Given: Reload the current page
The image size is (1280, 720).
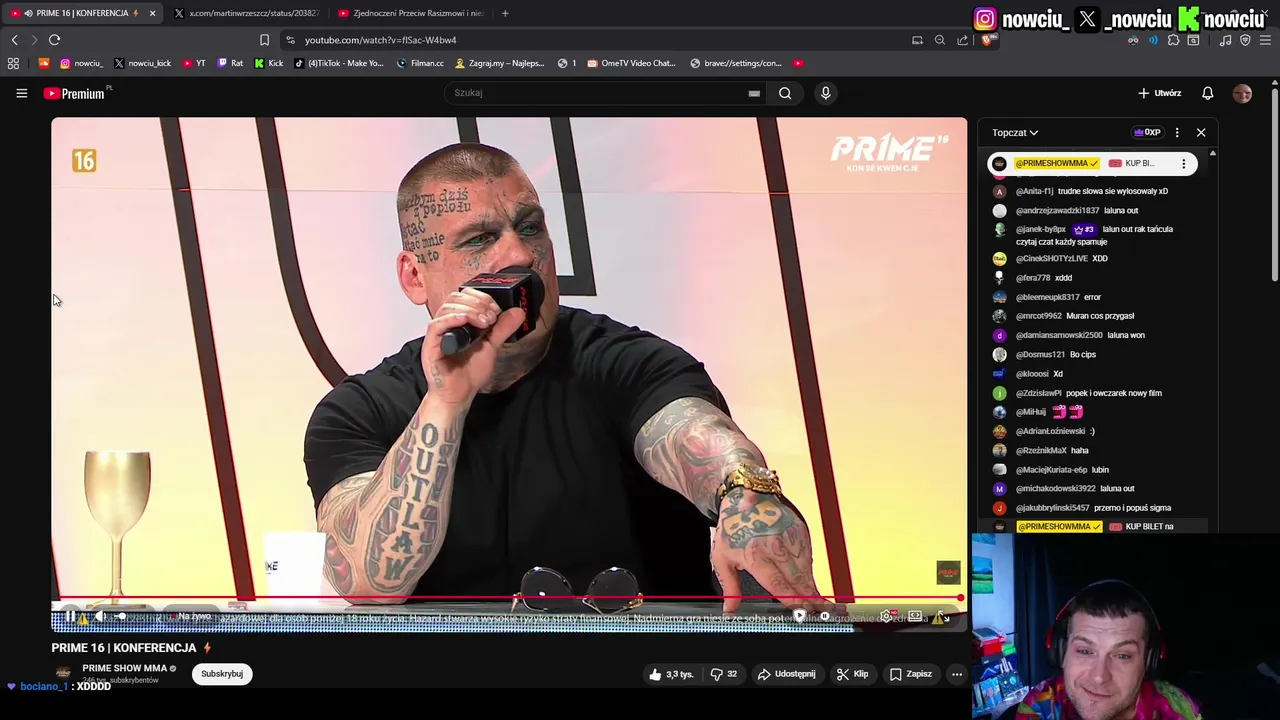Looking at the screenshot, I should coord(55,40).
